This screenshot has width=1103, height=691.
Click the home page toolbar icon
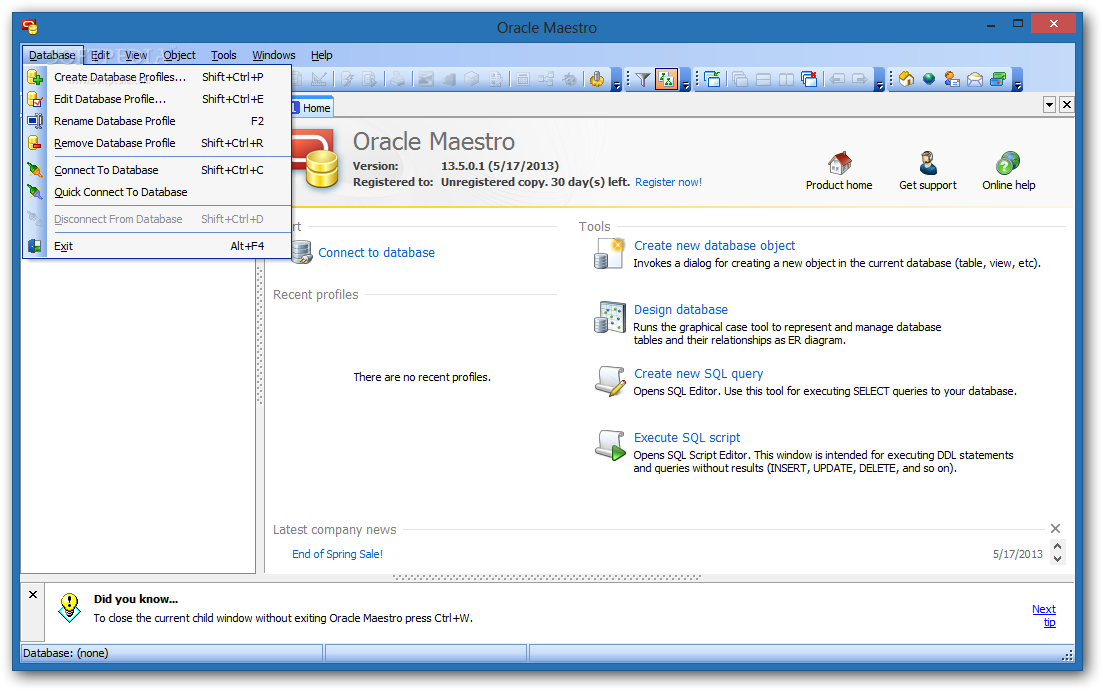(906, 80)
